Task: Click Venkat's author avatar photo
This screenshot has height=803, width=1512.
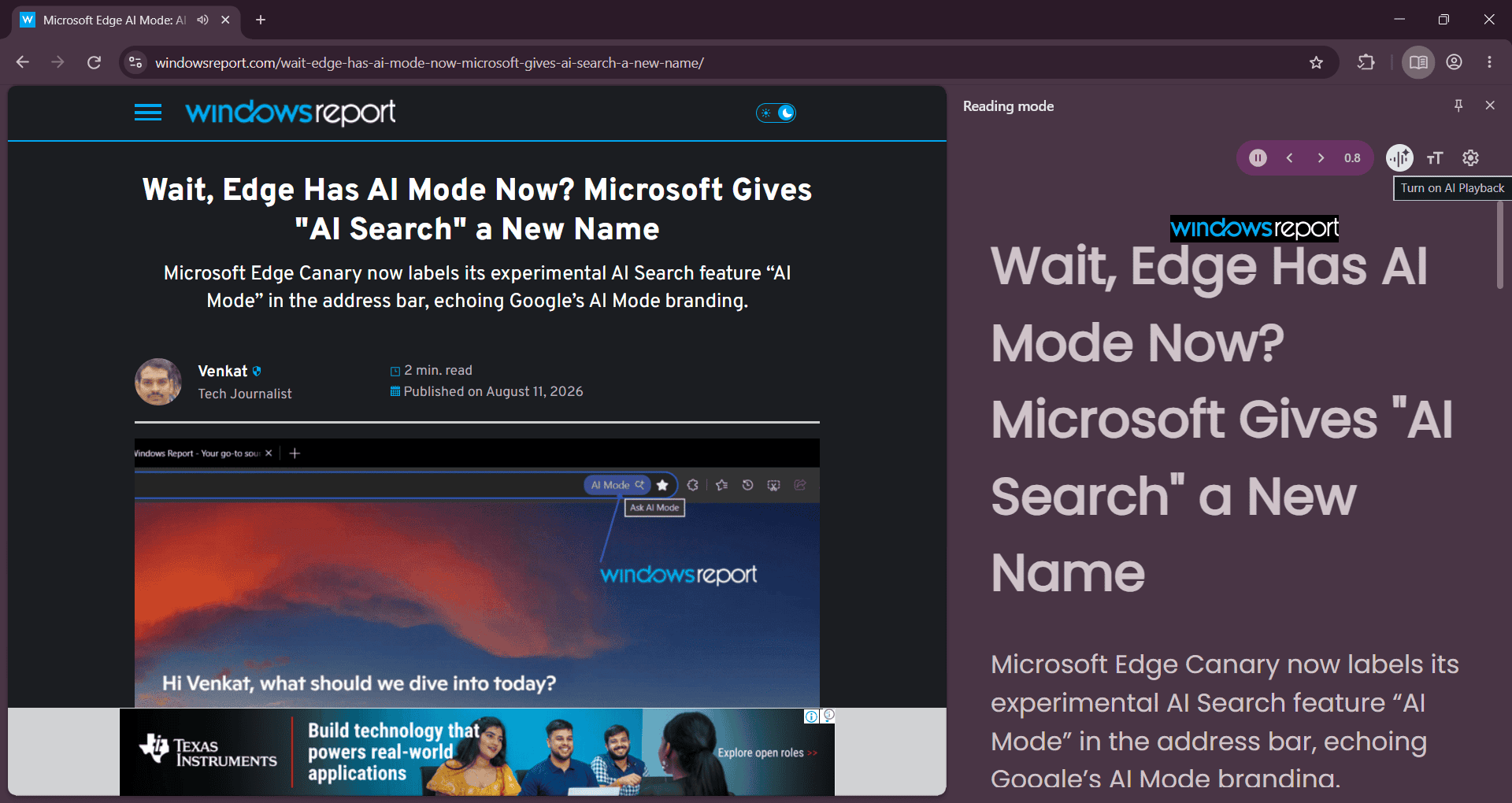Action: (158, 382)
